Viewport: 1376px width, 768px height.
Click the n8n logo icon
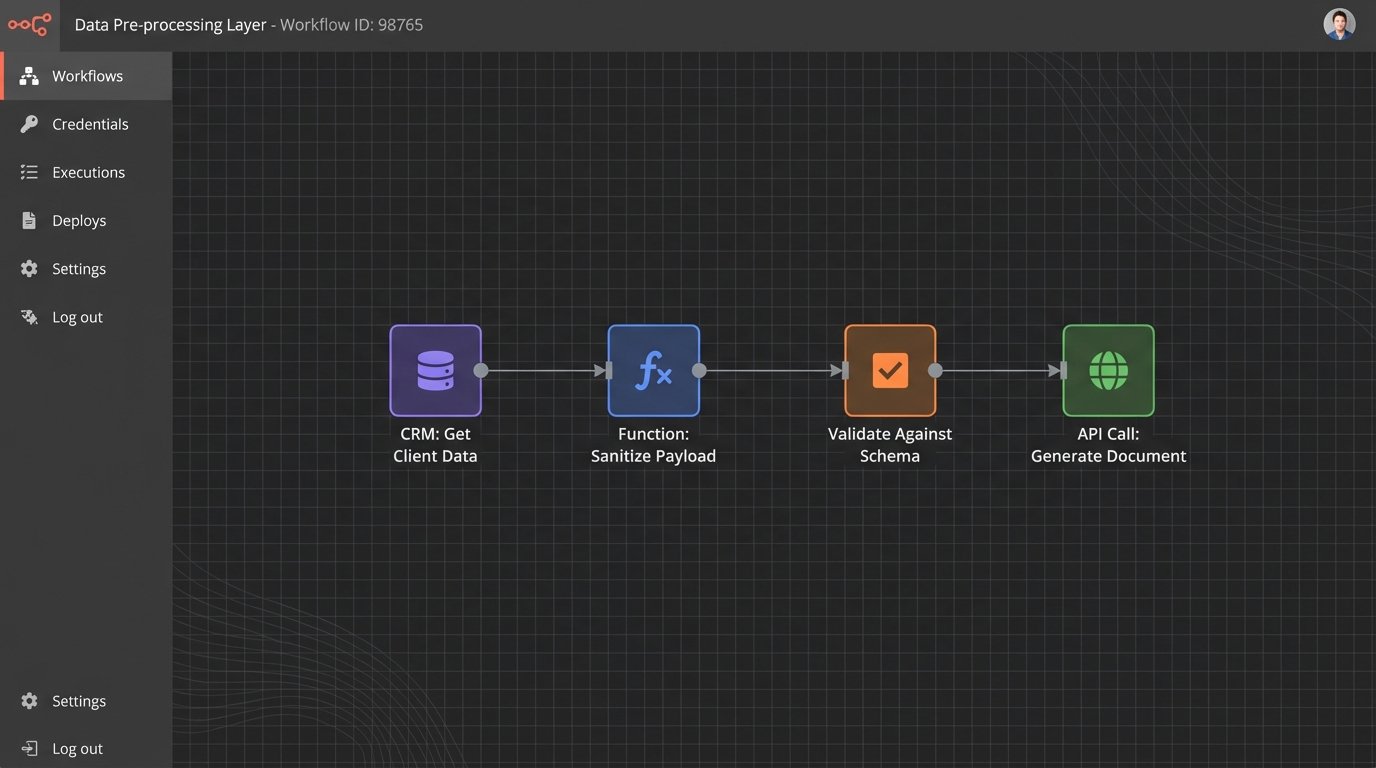coord(29,25)
